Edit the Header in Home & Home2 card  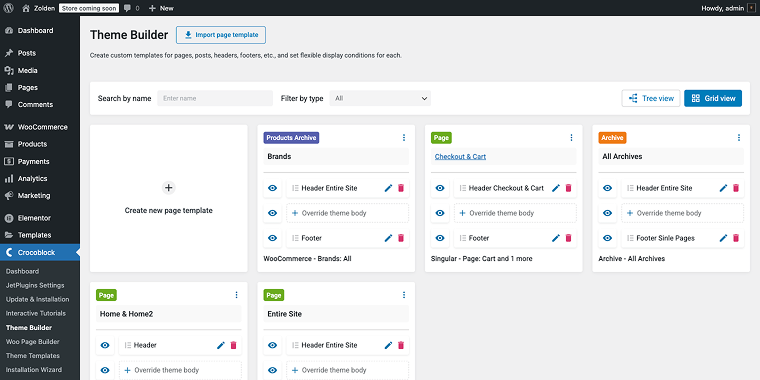221,345
